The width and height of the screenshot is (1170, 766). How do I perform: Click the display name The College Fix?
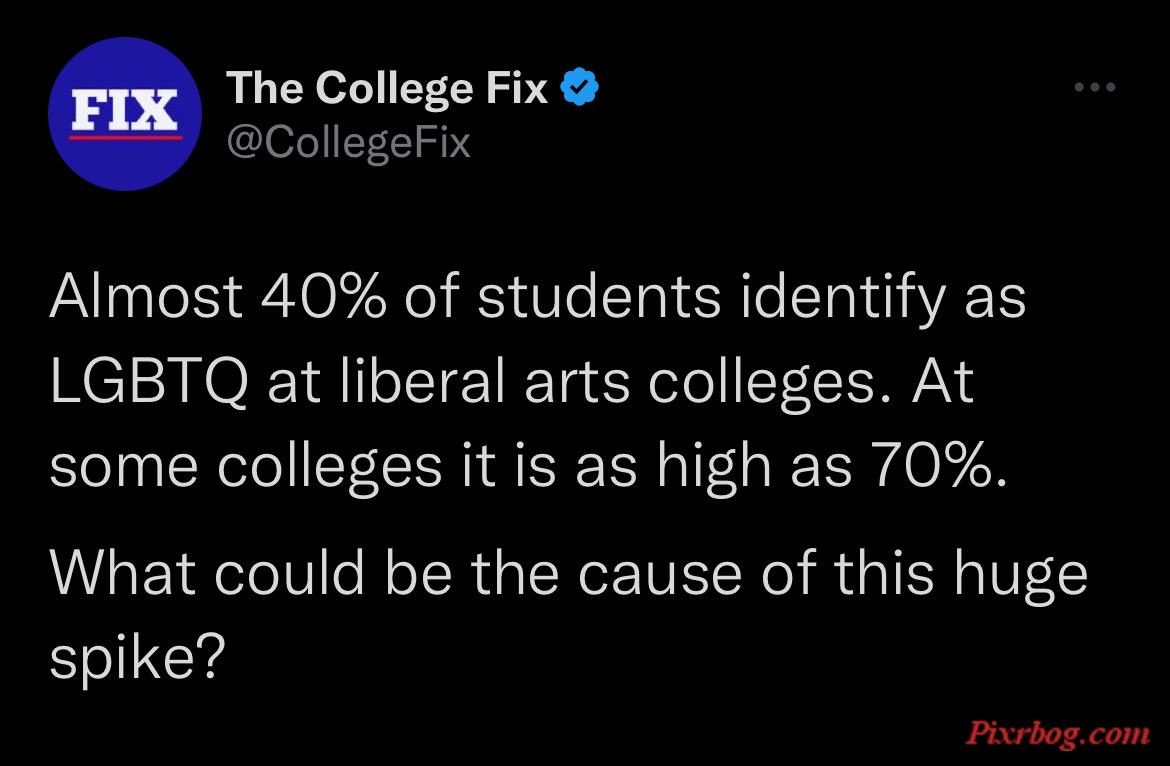coord(387,89)
